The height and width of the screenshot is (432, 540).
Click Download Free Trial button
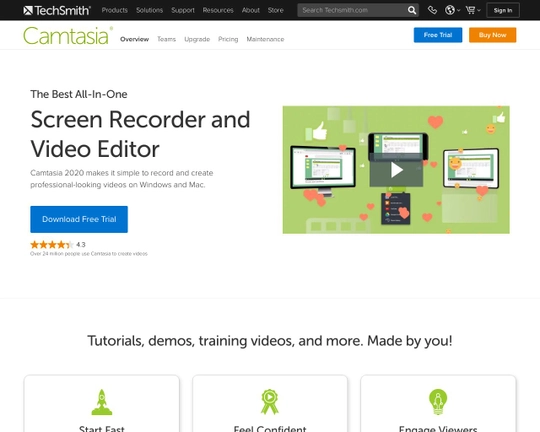click(x=79, y=219)
